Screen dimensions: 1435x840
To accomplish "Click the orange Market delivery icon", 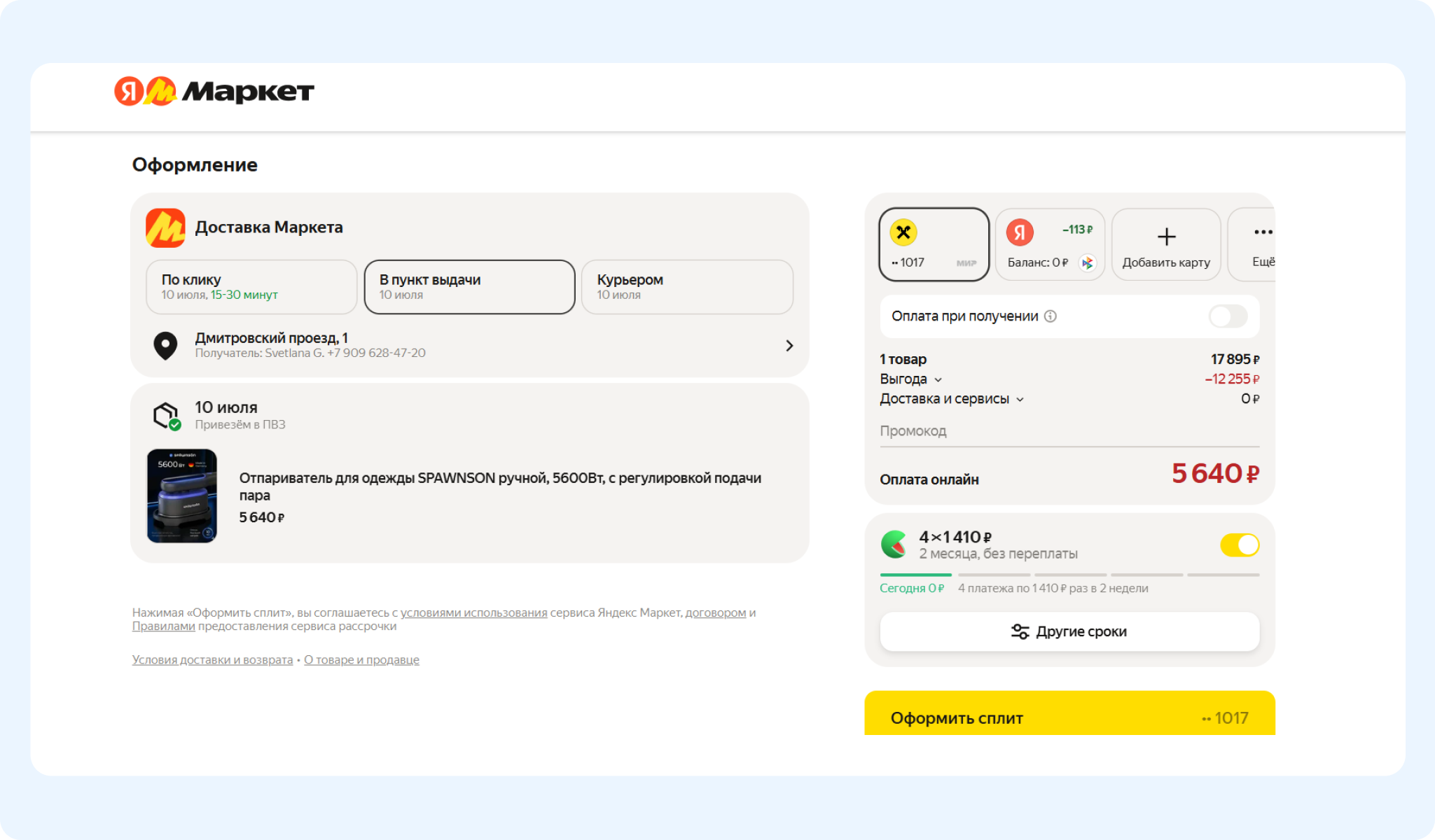I will (x=165, y=227).
